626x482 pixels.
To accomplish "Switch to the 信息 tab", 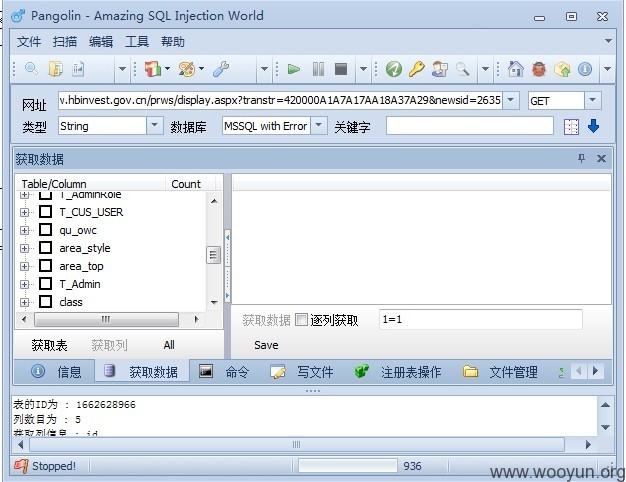I will (x=55, y=372).
